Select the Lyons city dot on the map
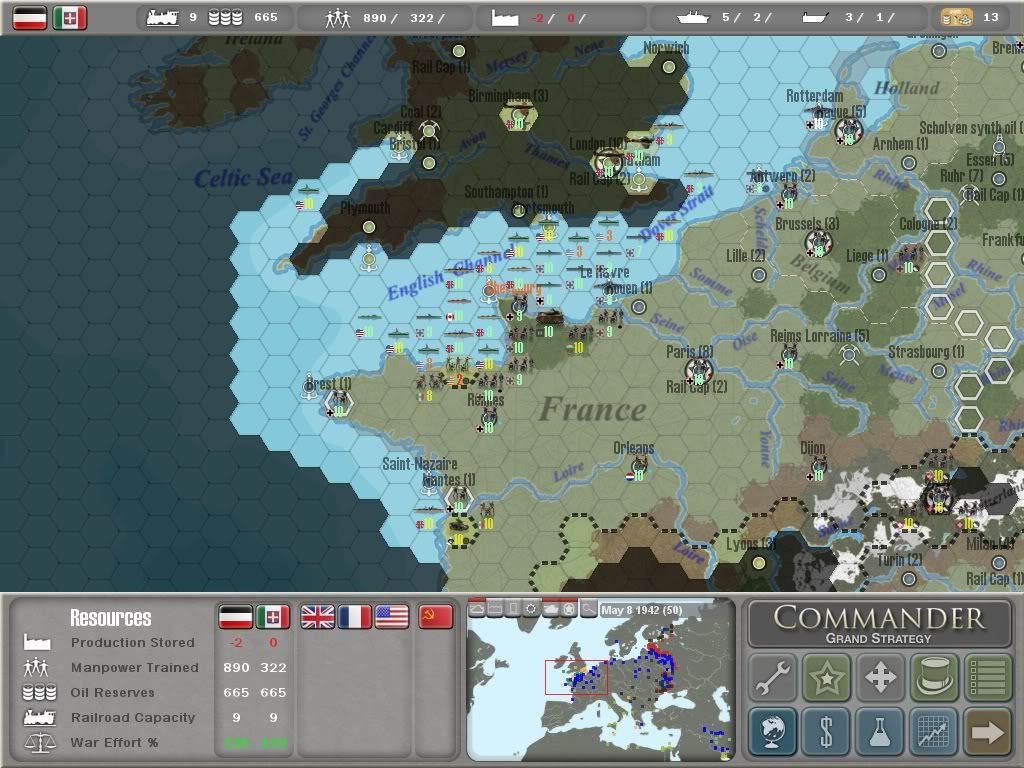The width and height of the screenshot is (1024, 768). point(759,563)
